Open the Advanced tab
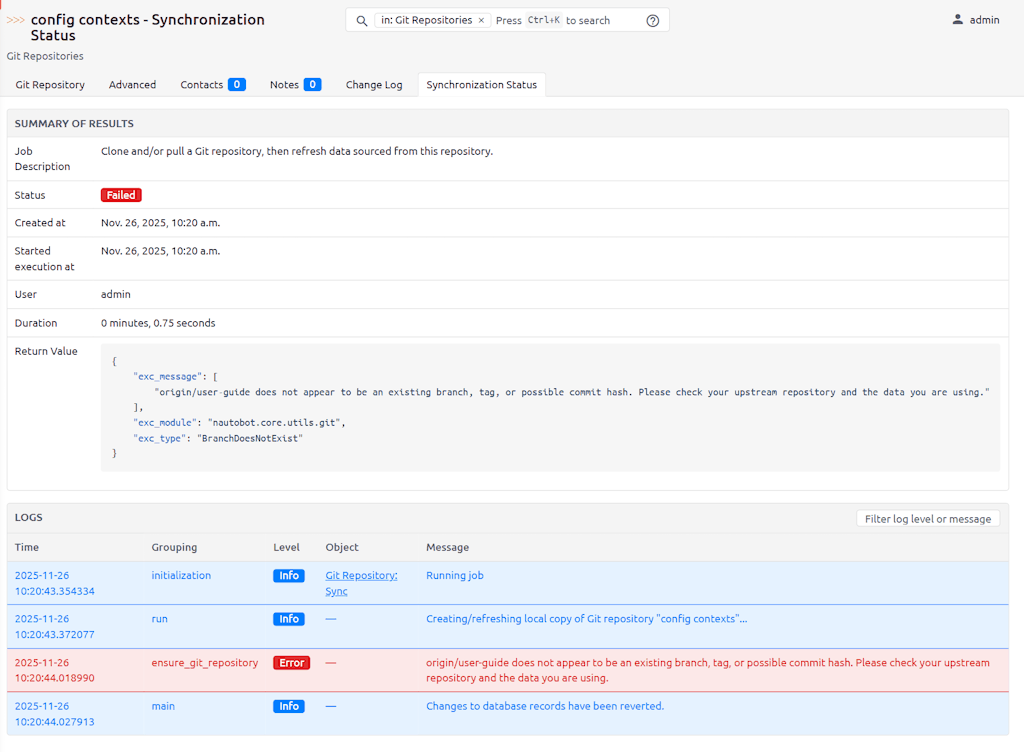1024x752 pixels. pyautogui.click(x=132, y=85)
